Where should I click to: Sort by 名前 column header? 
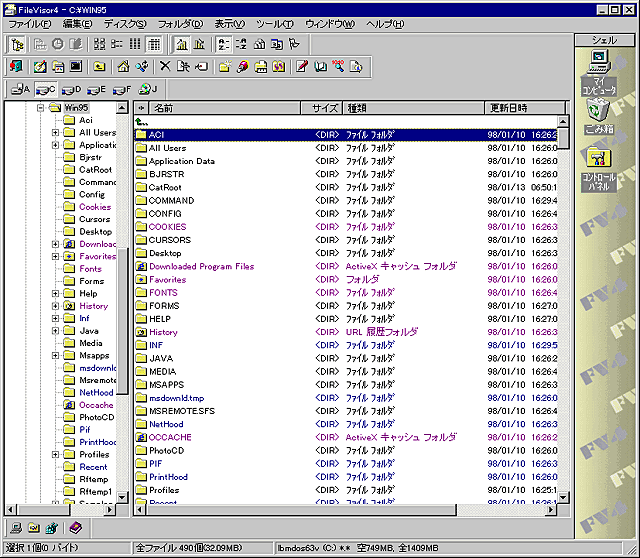click(225, 108)
